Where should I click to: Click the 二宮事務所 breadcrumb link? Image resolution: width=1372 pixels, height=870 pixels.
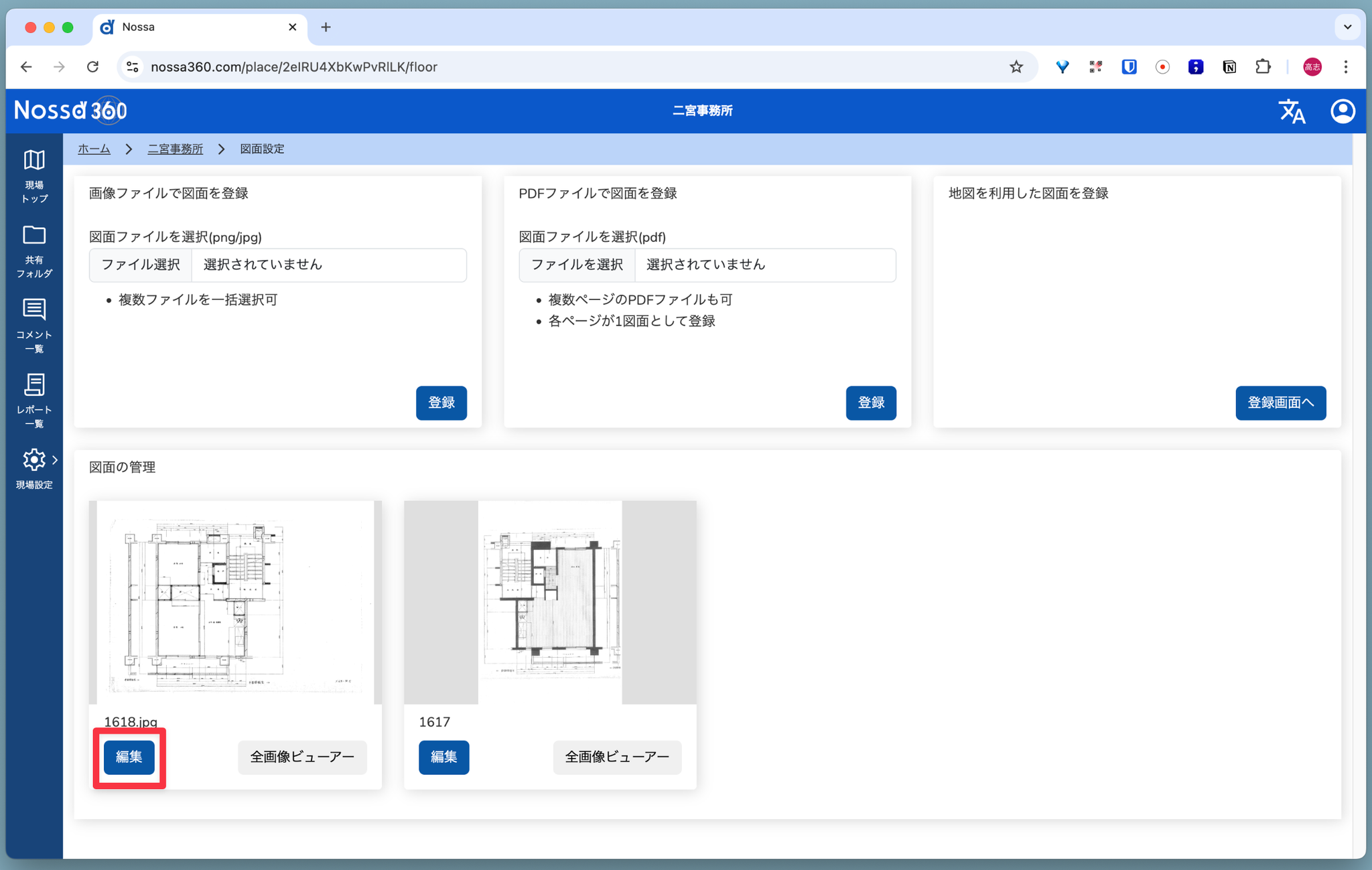(175, 149)
